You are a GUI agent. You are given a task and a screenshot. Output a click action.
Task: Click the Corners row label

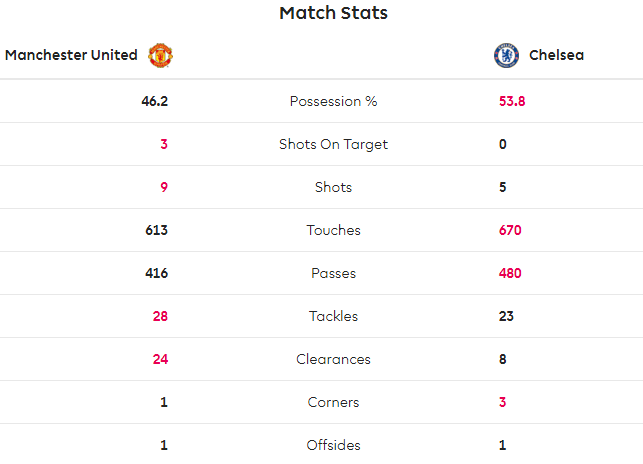click(333, 402)
